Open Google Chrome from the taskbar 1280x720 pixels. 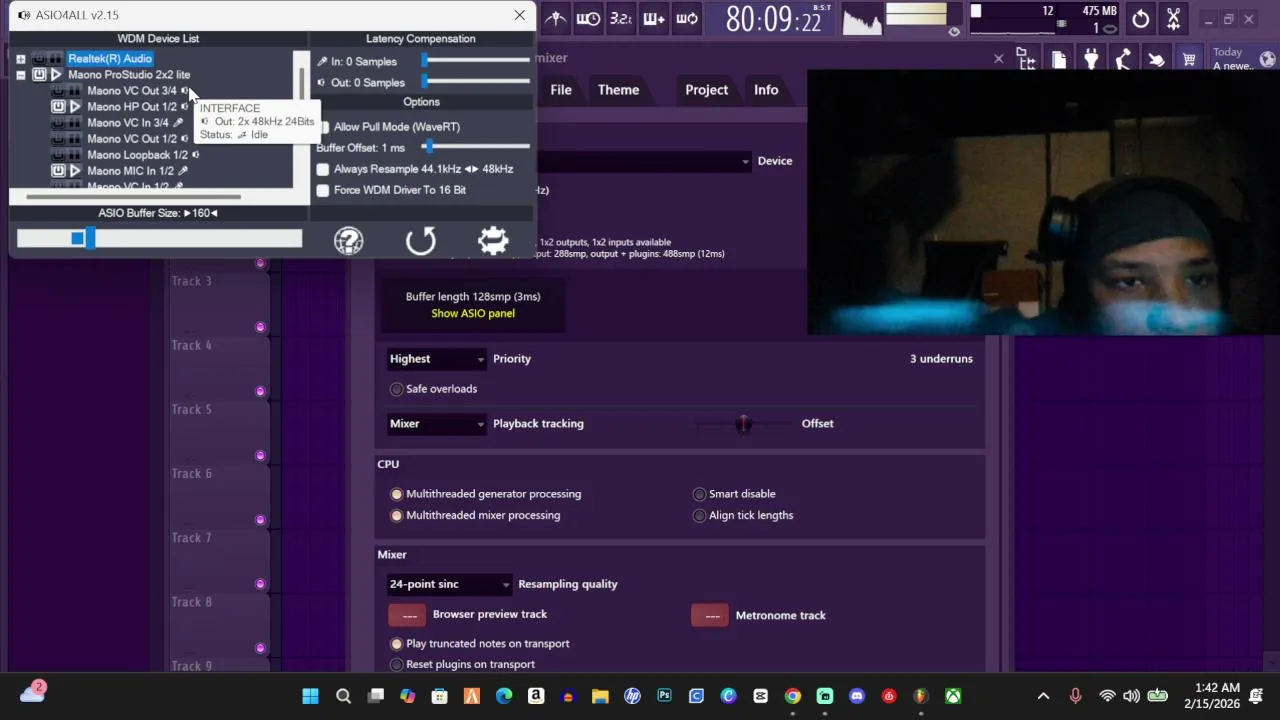(792, 696)
